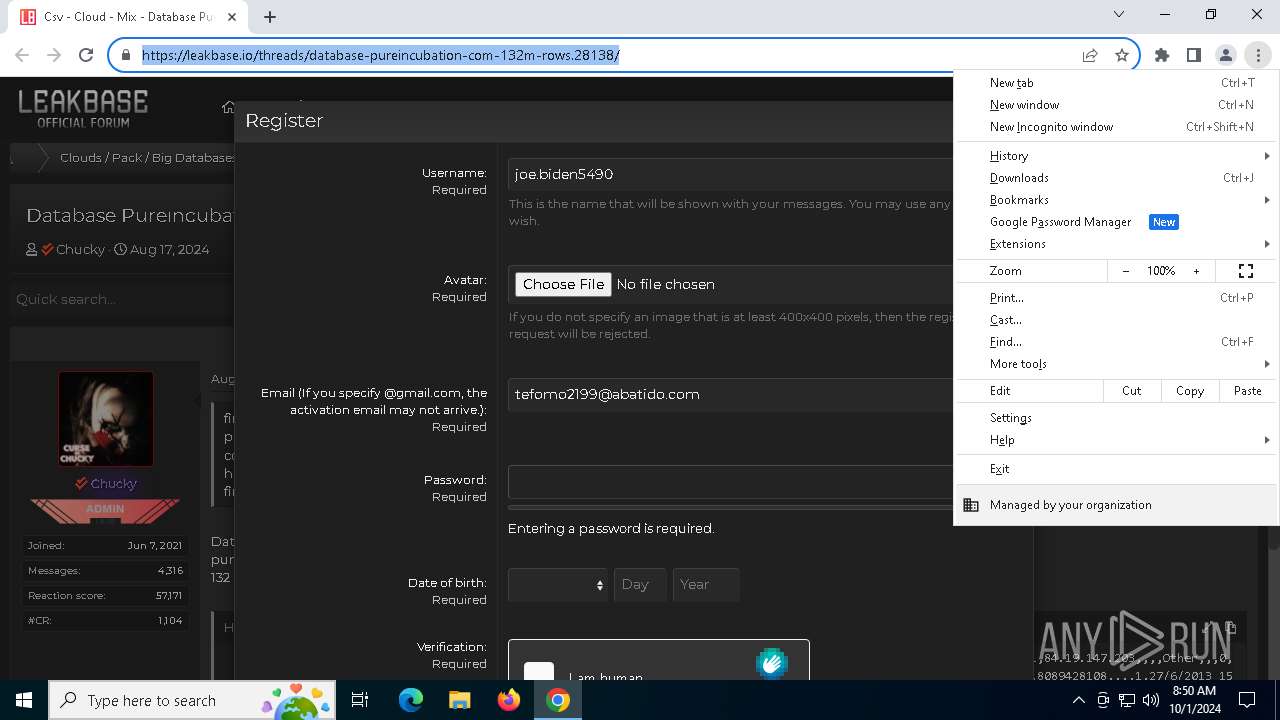Click the network tray icon

(1127, 700)
